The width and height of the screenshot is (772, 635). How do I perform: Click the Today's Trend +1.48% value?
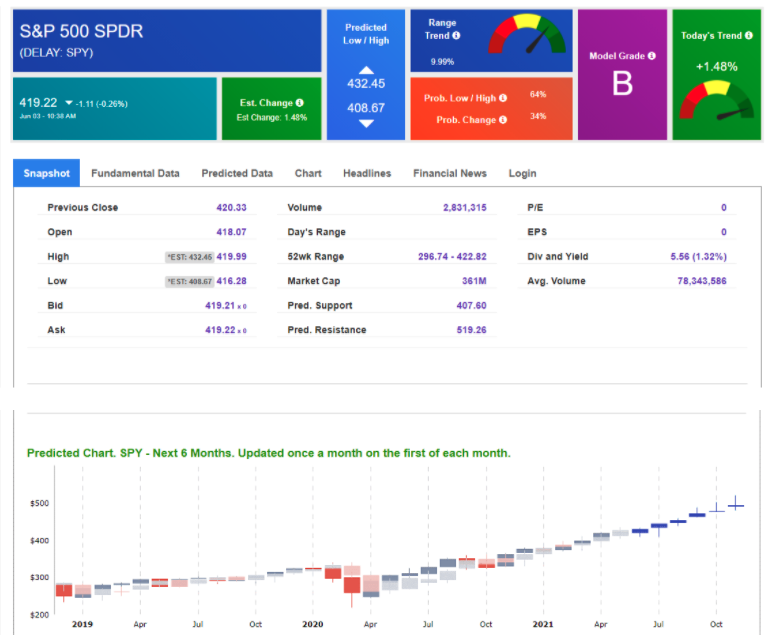point(716,66)
